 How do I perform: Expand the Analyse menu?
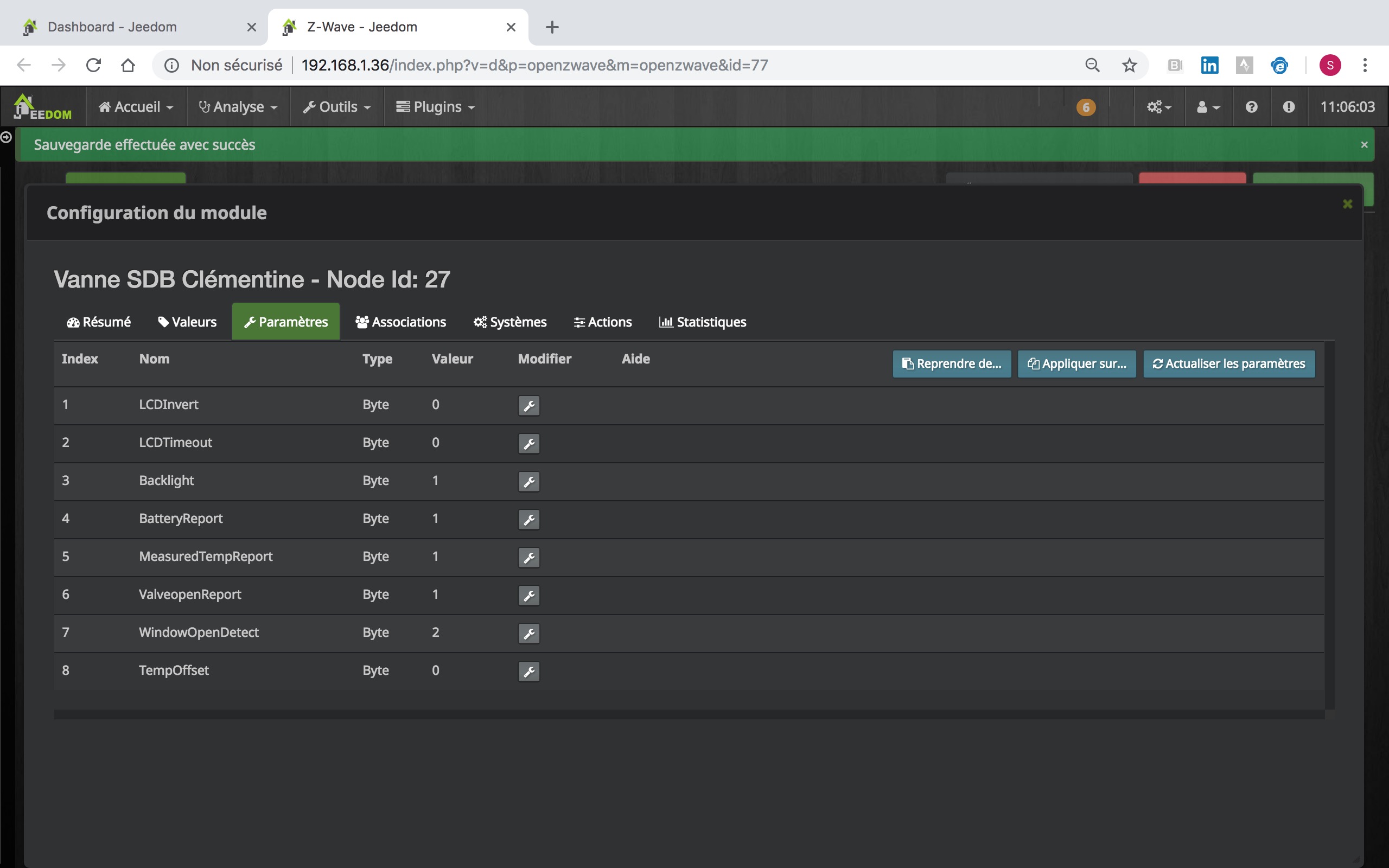(x=237, y=106)
